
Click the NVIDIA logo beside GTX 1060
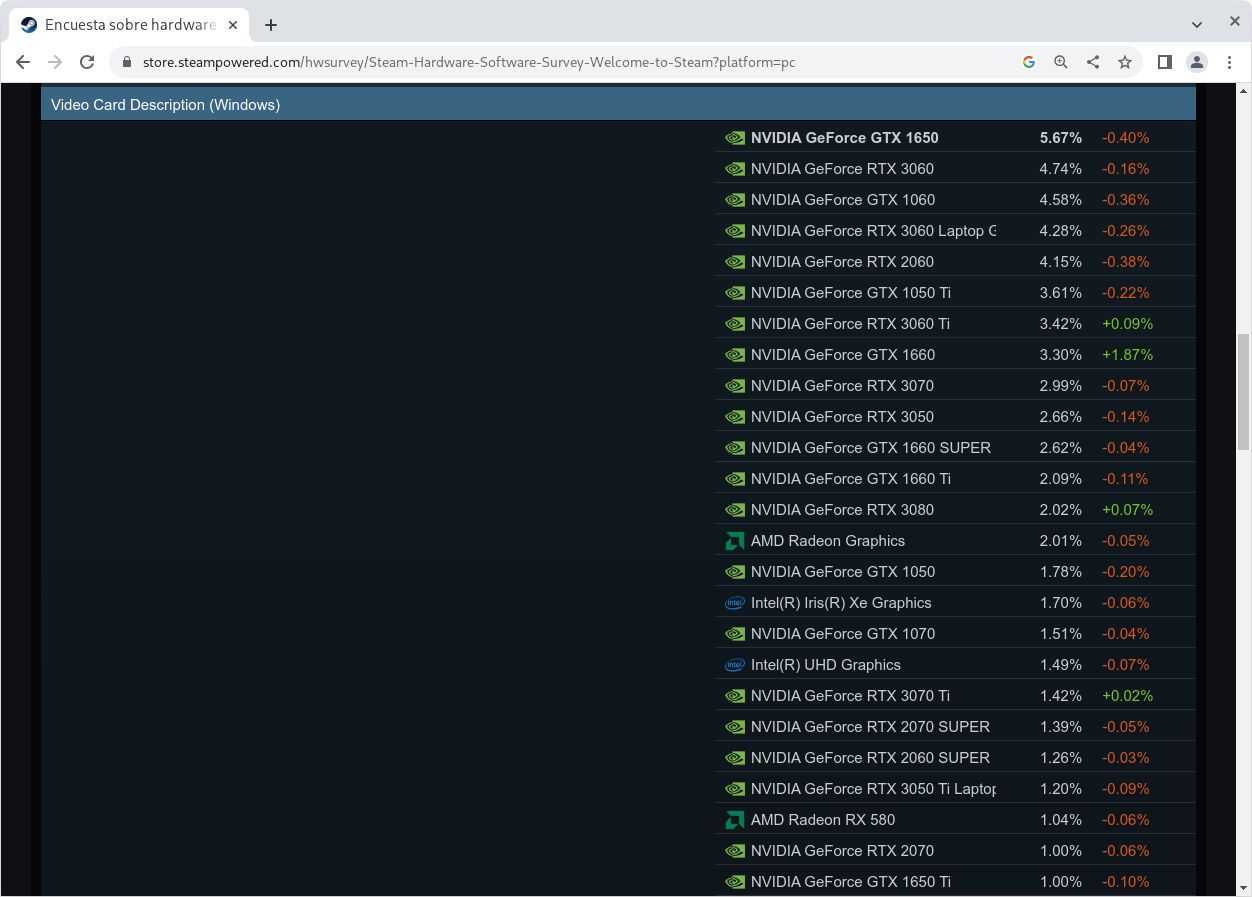[x=735, y=200]
